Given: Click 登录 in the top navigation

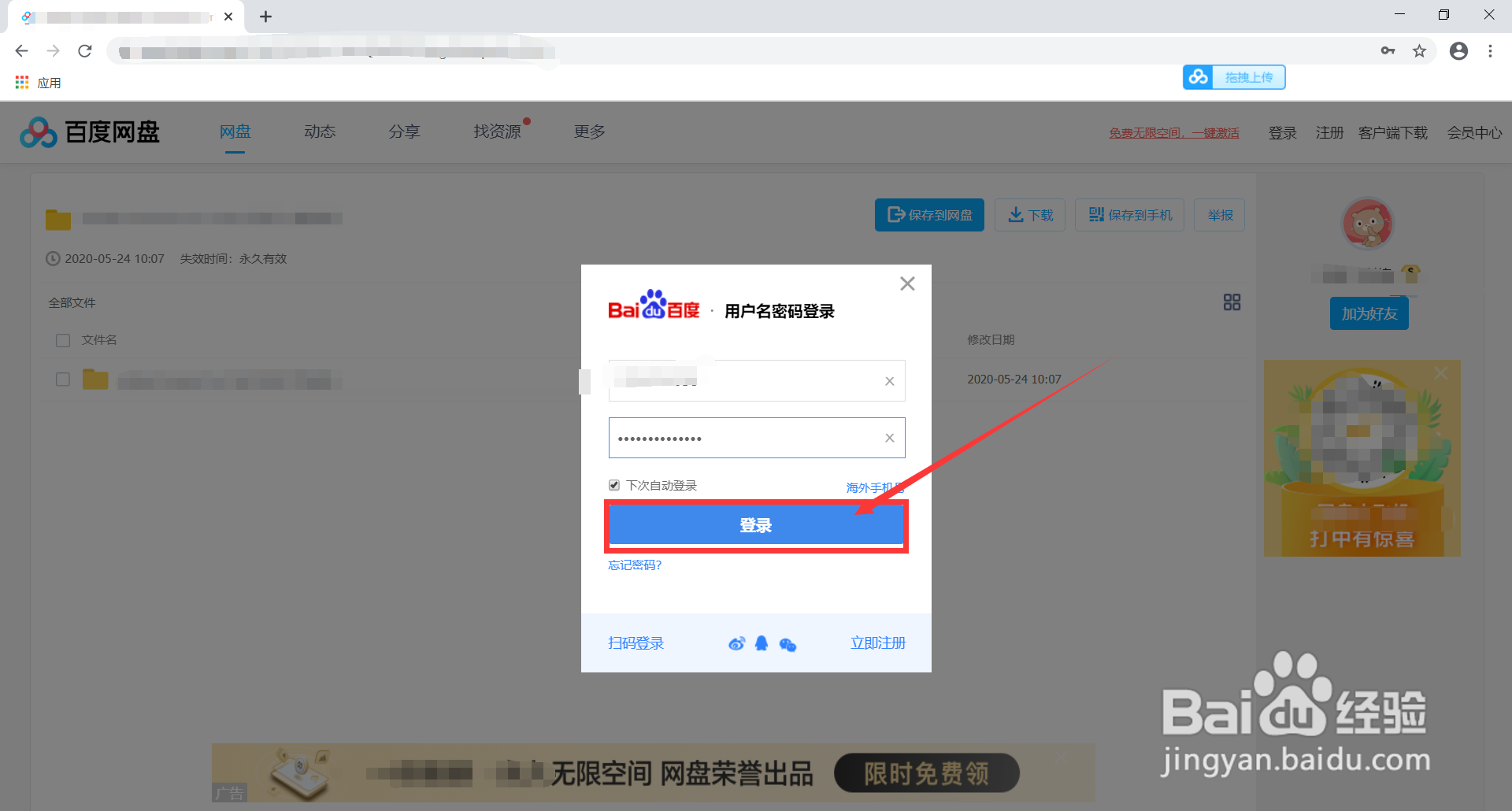Looking at the screenshot, I should (x=1282, y=133).
